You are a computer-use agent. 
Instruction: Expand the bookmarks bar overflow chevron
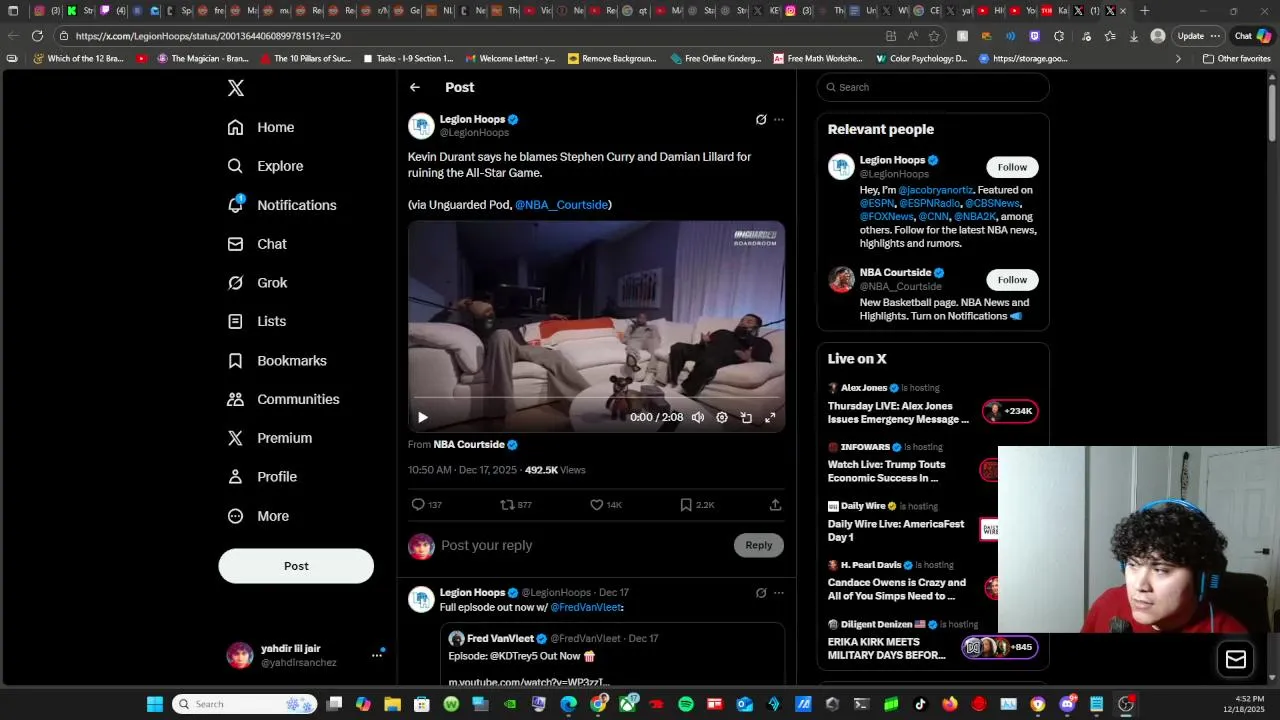1178,59
